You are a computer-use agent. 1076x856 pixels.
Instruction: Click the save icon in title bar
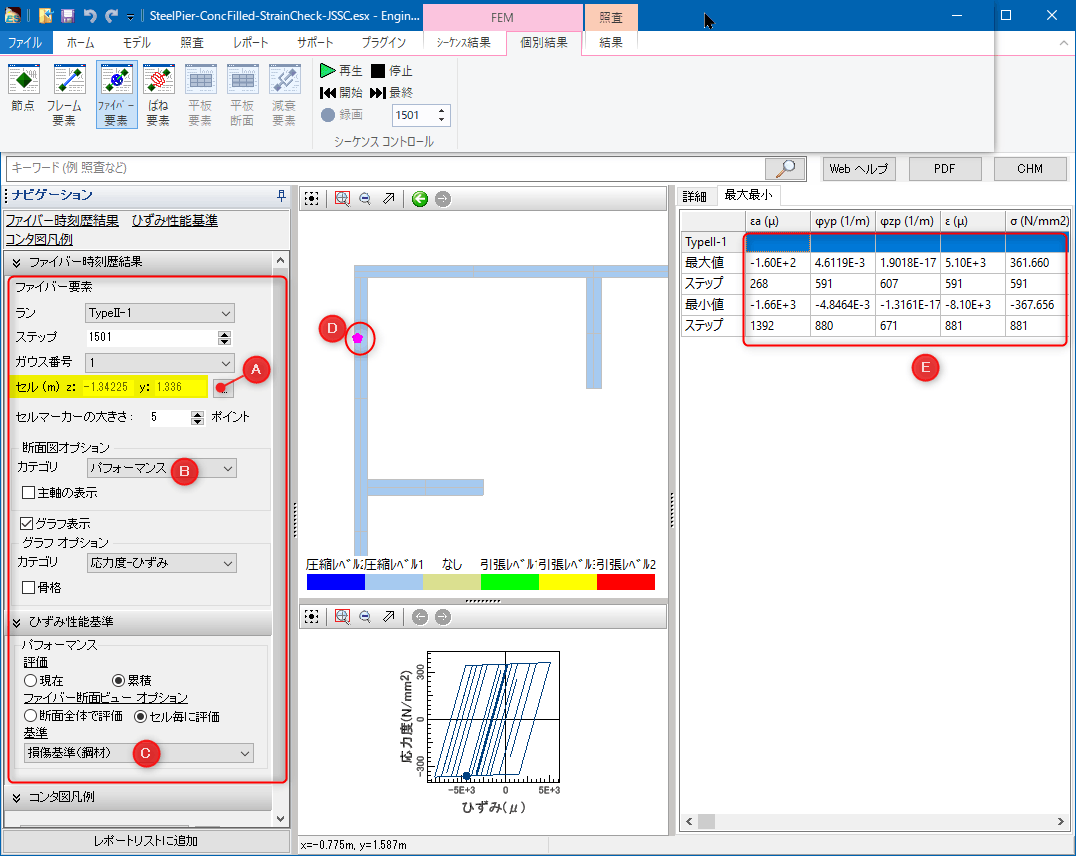tap(67, 15)
